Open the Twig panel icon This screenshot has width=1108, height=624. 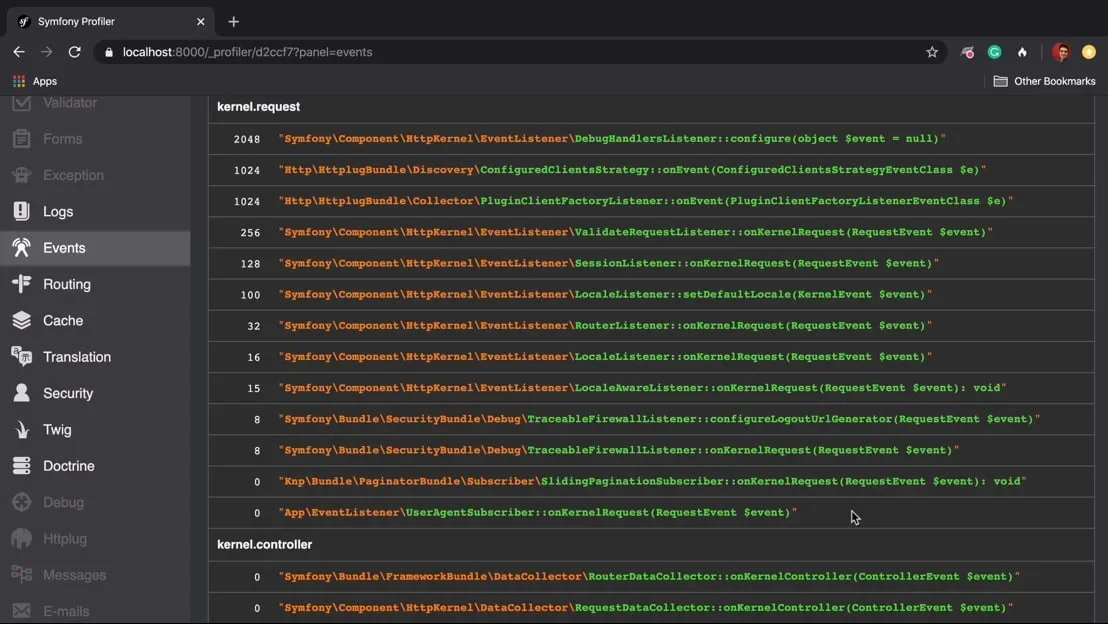coord(21,430)
